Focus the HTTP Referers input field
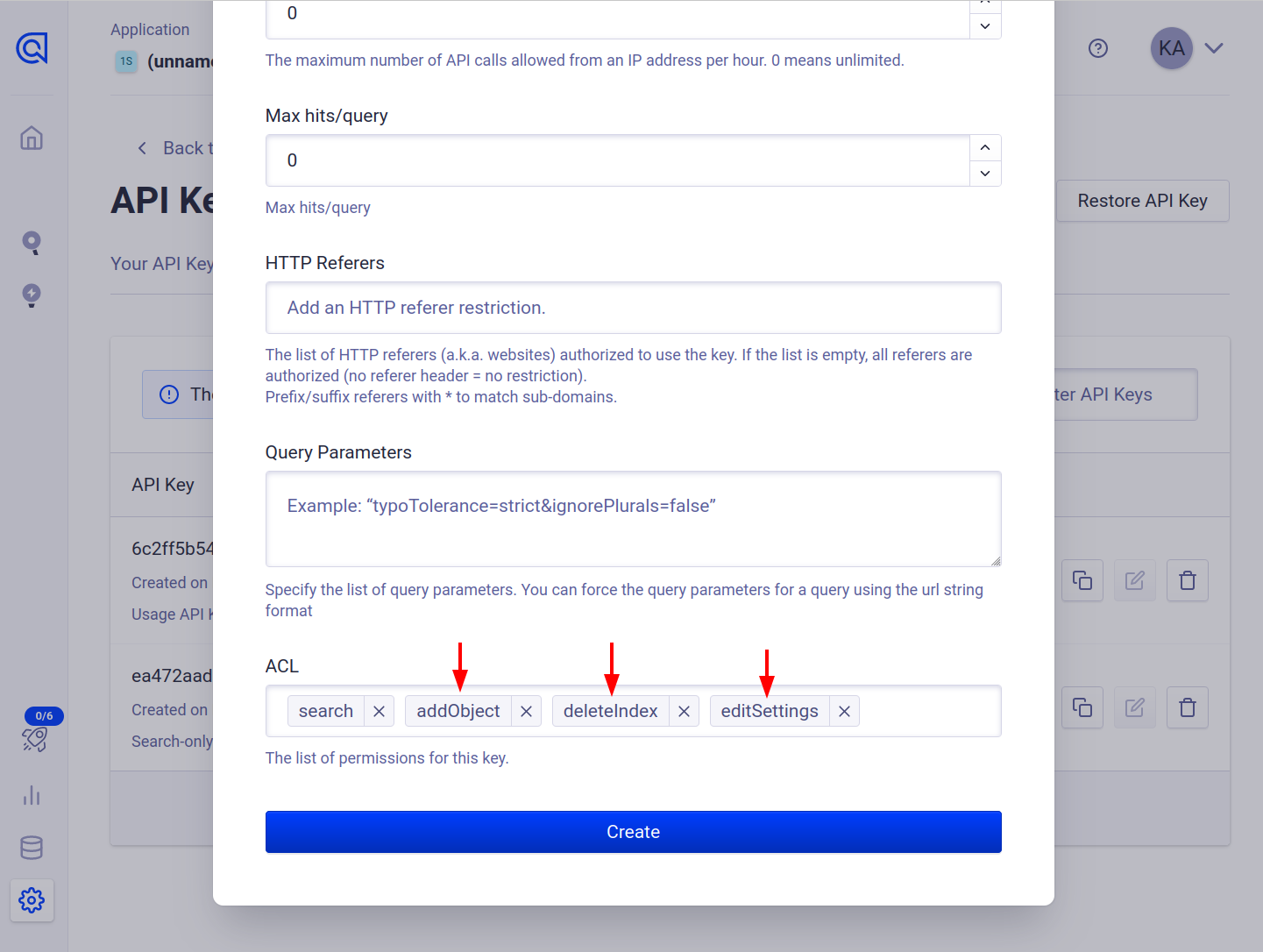The height and width of the screenshot is (952, 1263). [x=633, y=308]
